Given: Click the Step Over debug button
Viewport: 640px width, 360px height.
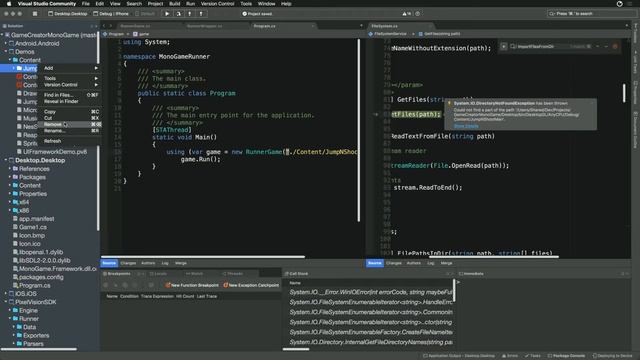Looking at the screenshot, I should click(178, 14).
